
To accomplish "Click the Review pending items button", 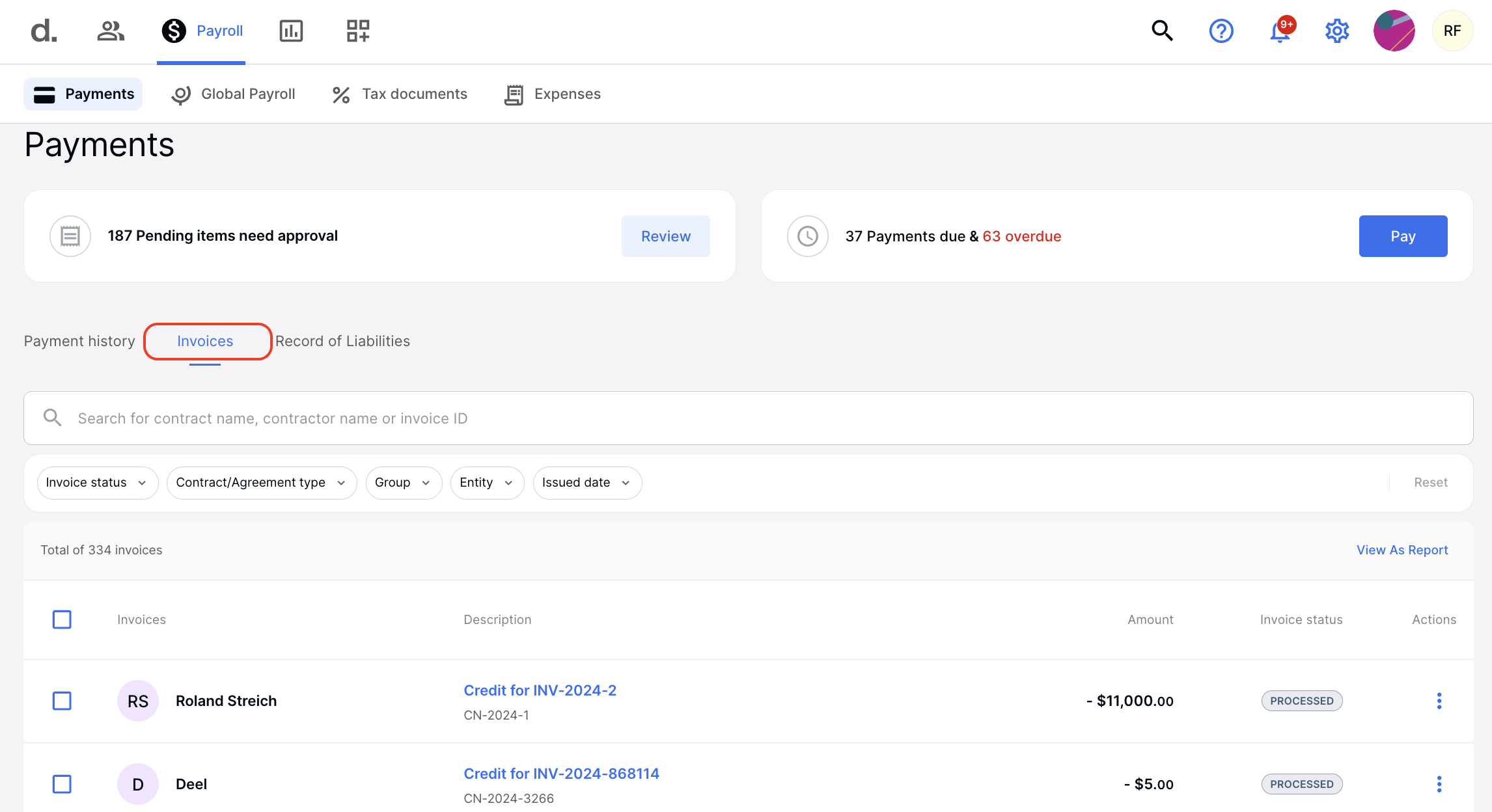I will click(x=665, y=236).
